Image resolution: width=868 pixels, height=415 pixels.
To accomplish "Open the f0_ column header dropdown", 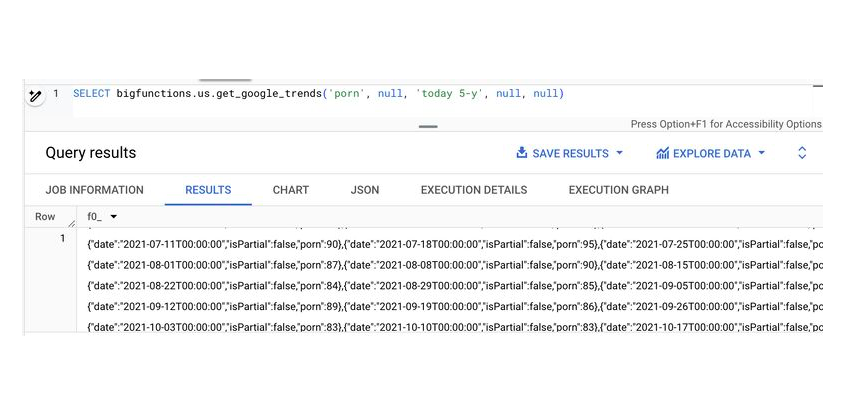I will click(113, 217).
